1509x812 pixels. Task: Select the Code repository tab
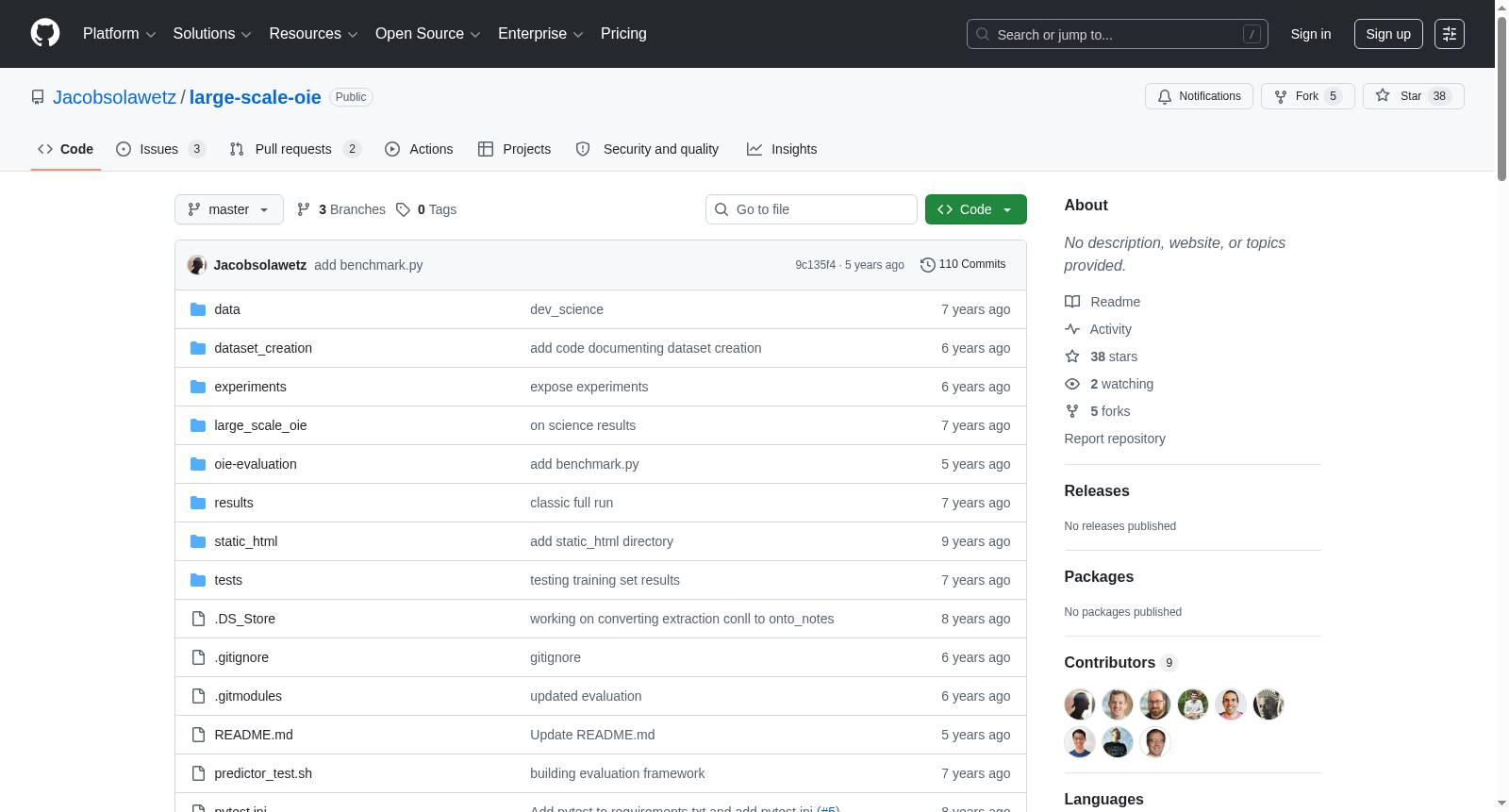tap(66, 149)
